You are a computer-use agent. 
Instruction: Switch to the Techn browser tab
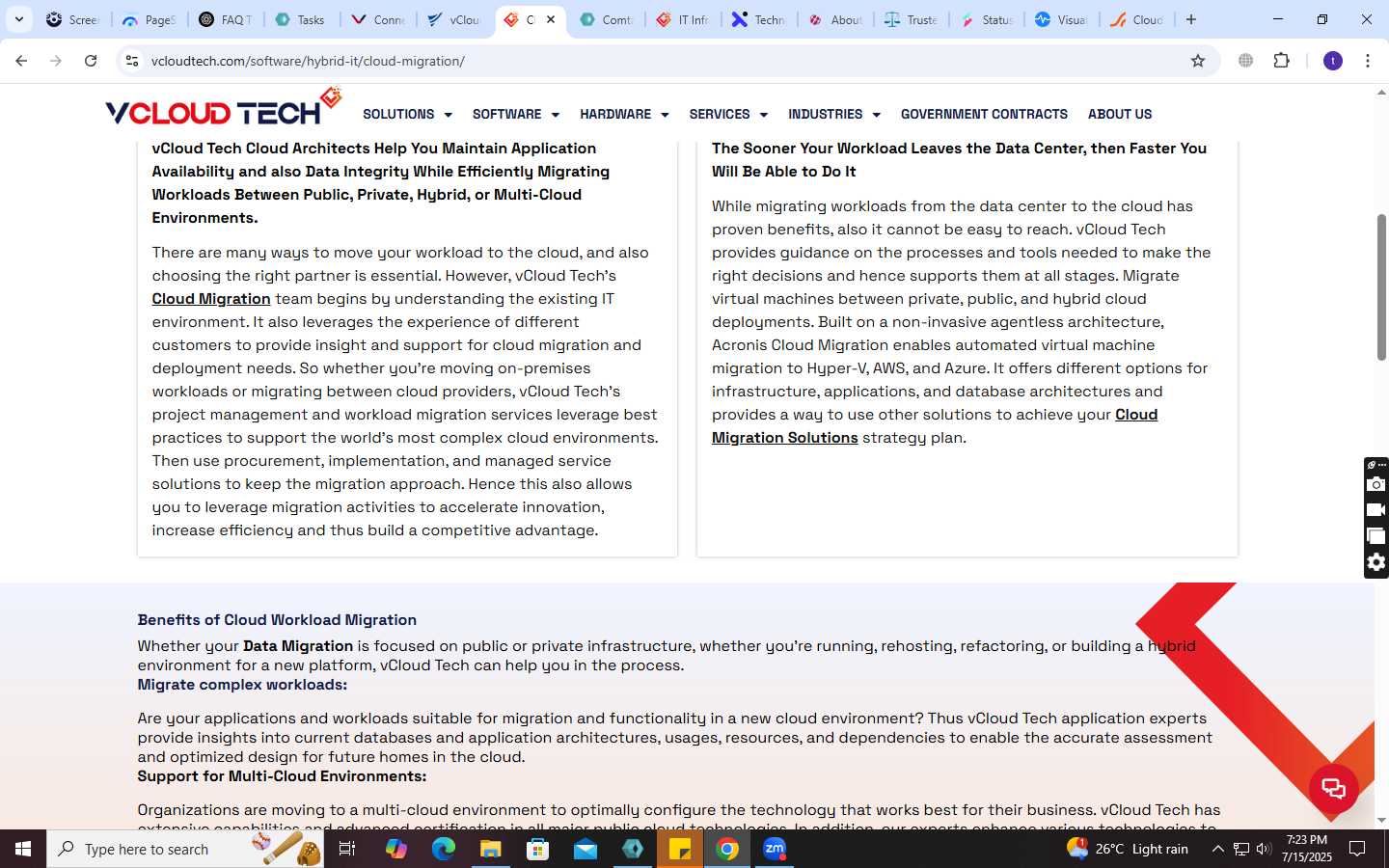point(759,19)
